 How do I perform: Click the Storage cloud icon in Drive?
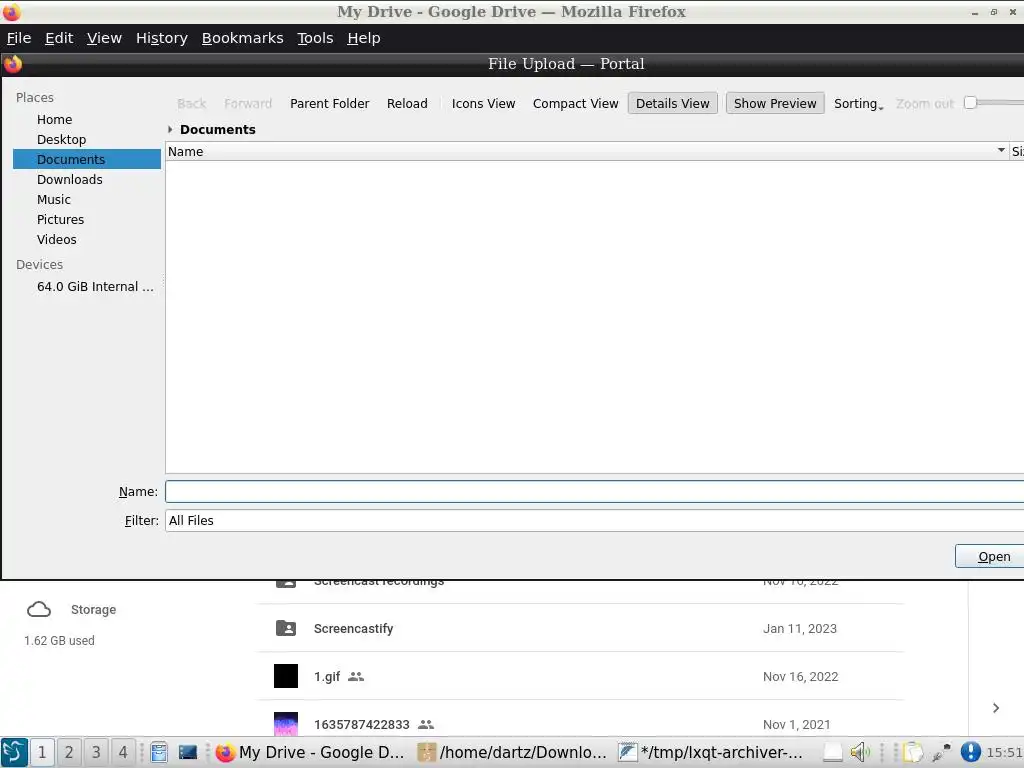click(x=39, y=609)
